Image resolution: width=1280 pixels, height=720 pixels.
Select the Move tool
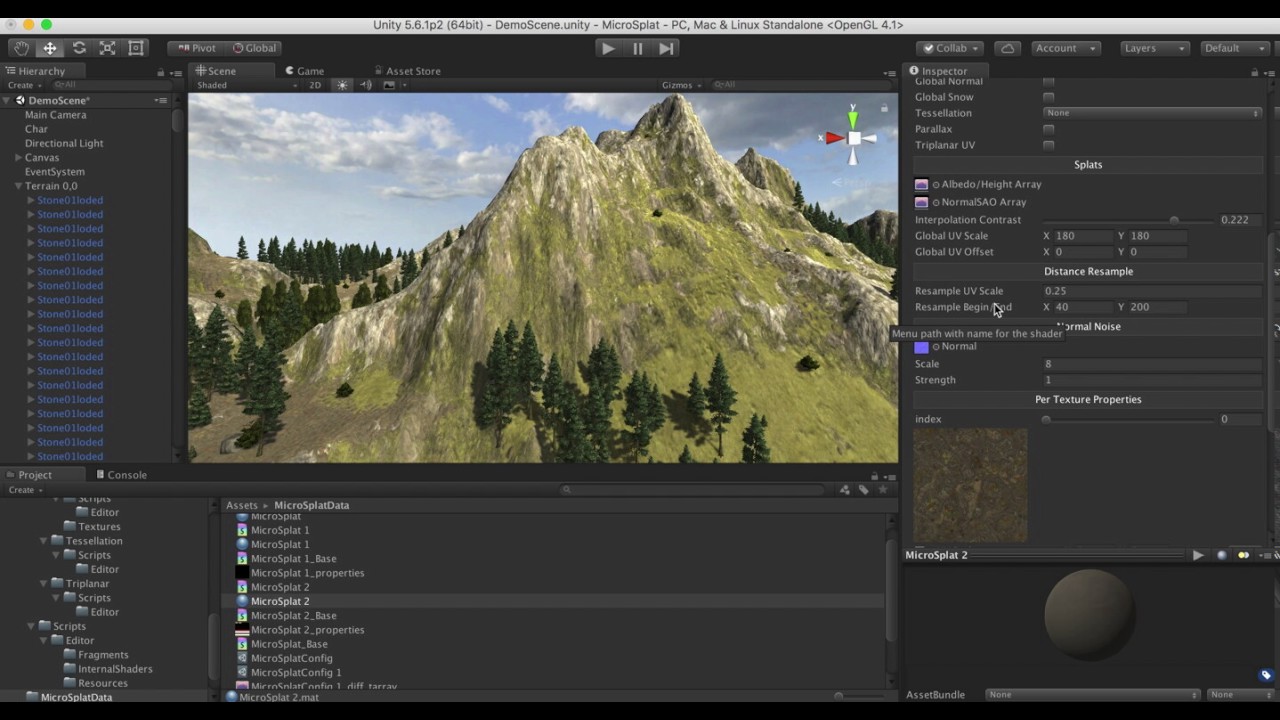(x=50, y=48)
